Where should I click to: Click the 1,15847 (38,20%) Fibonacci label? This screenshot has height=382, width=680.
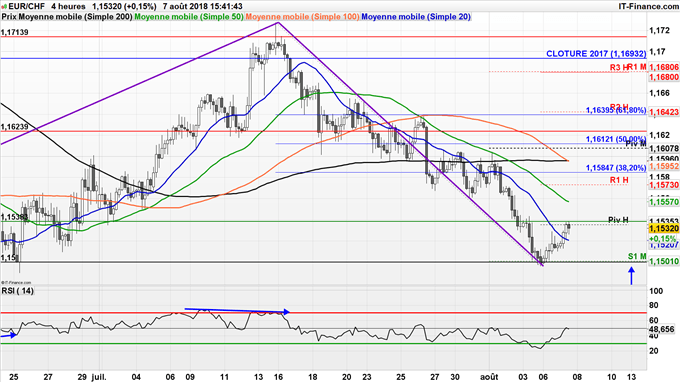[x=616, y=168]
